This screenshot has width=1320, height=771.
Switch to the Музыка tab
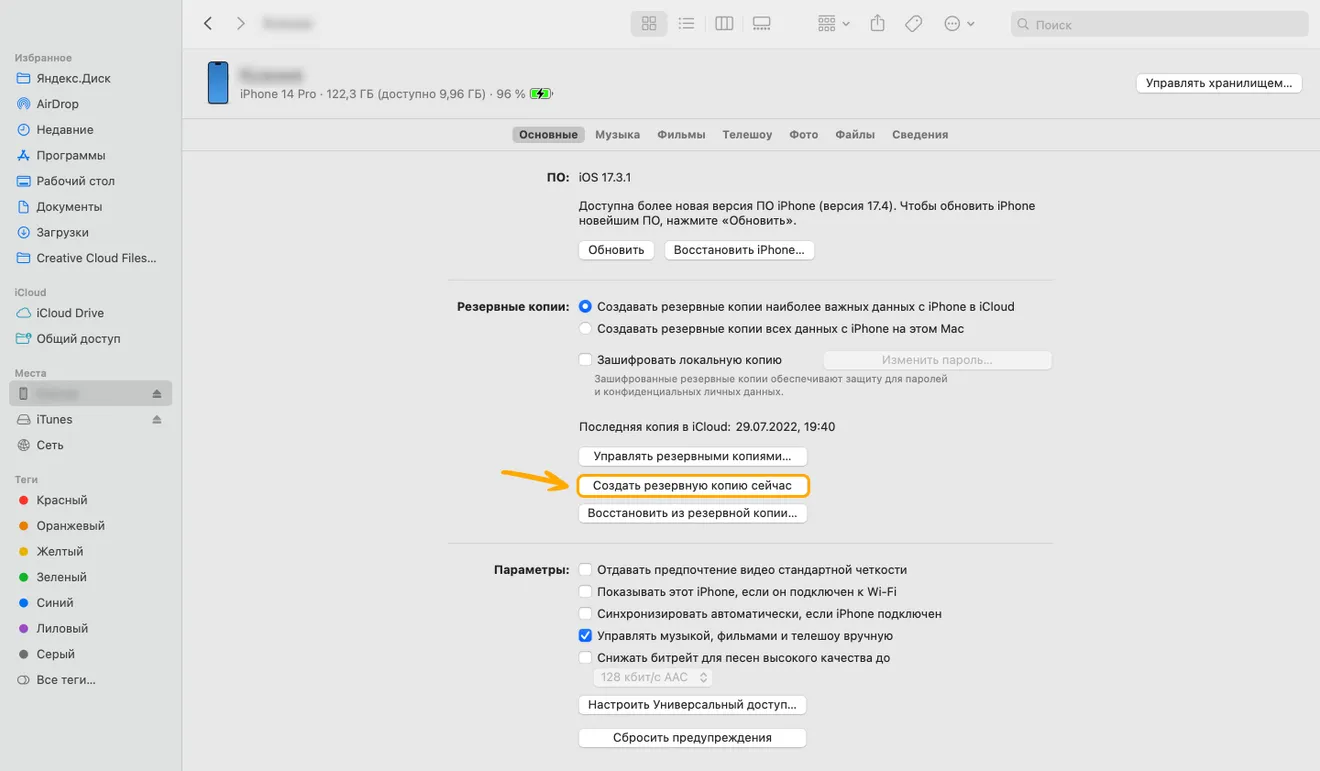[617, 134]
